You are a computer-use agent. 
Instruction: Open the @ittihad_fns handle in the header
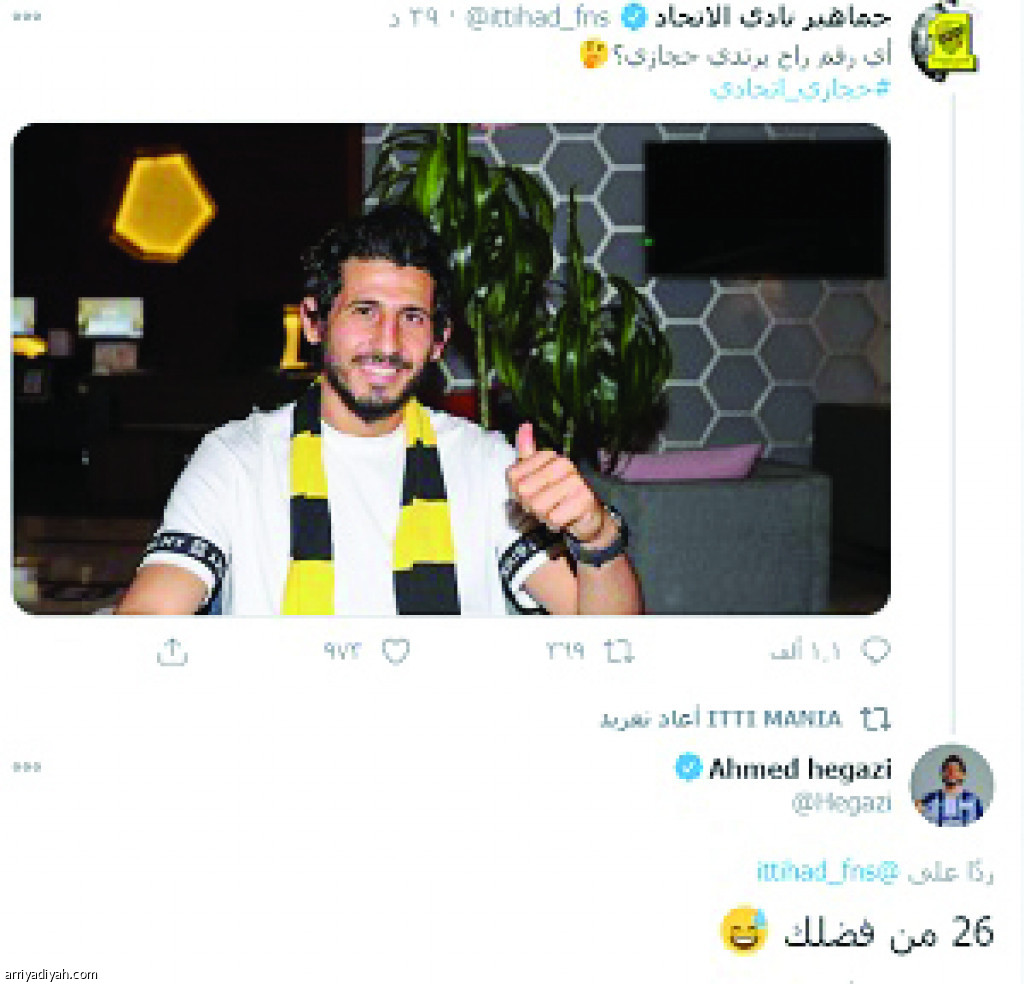click(x=537, y=18)
